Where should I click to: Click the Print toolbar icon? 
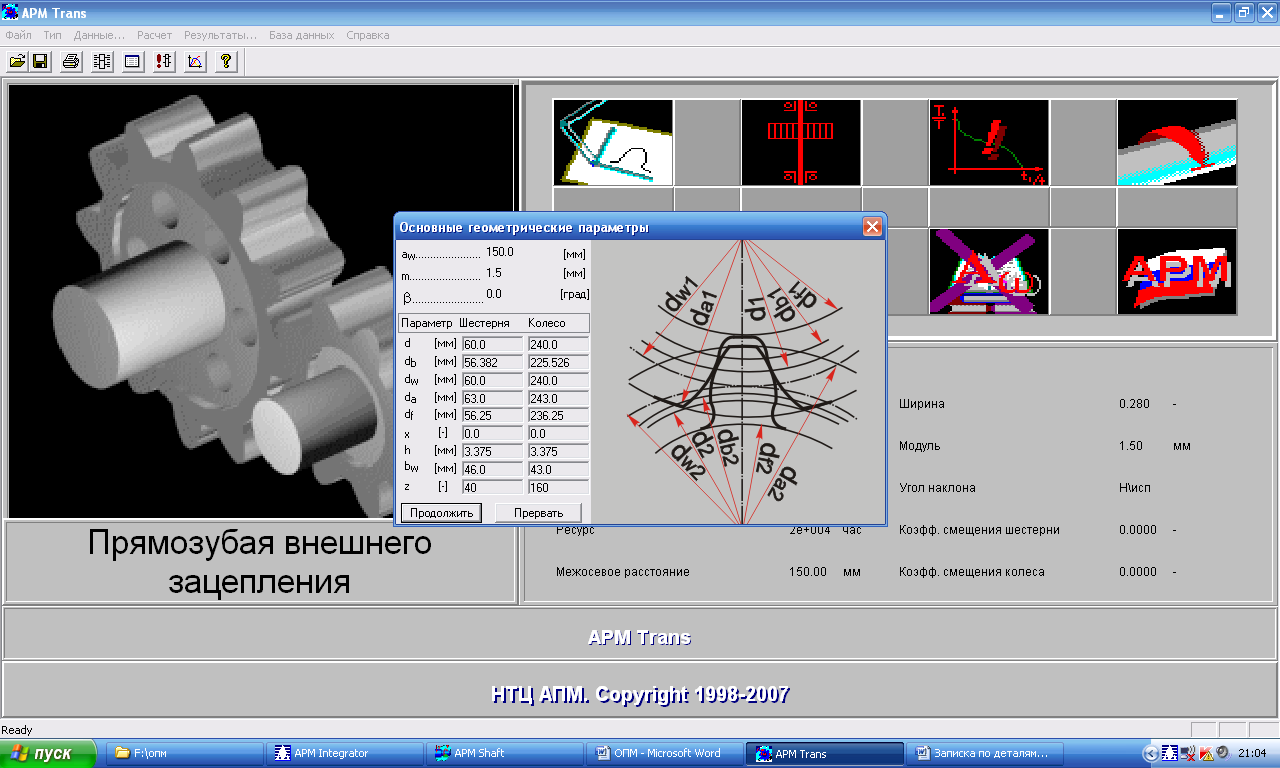coord(71,62)
